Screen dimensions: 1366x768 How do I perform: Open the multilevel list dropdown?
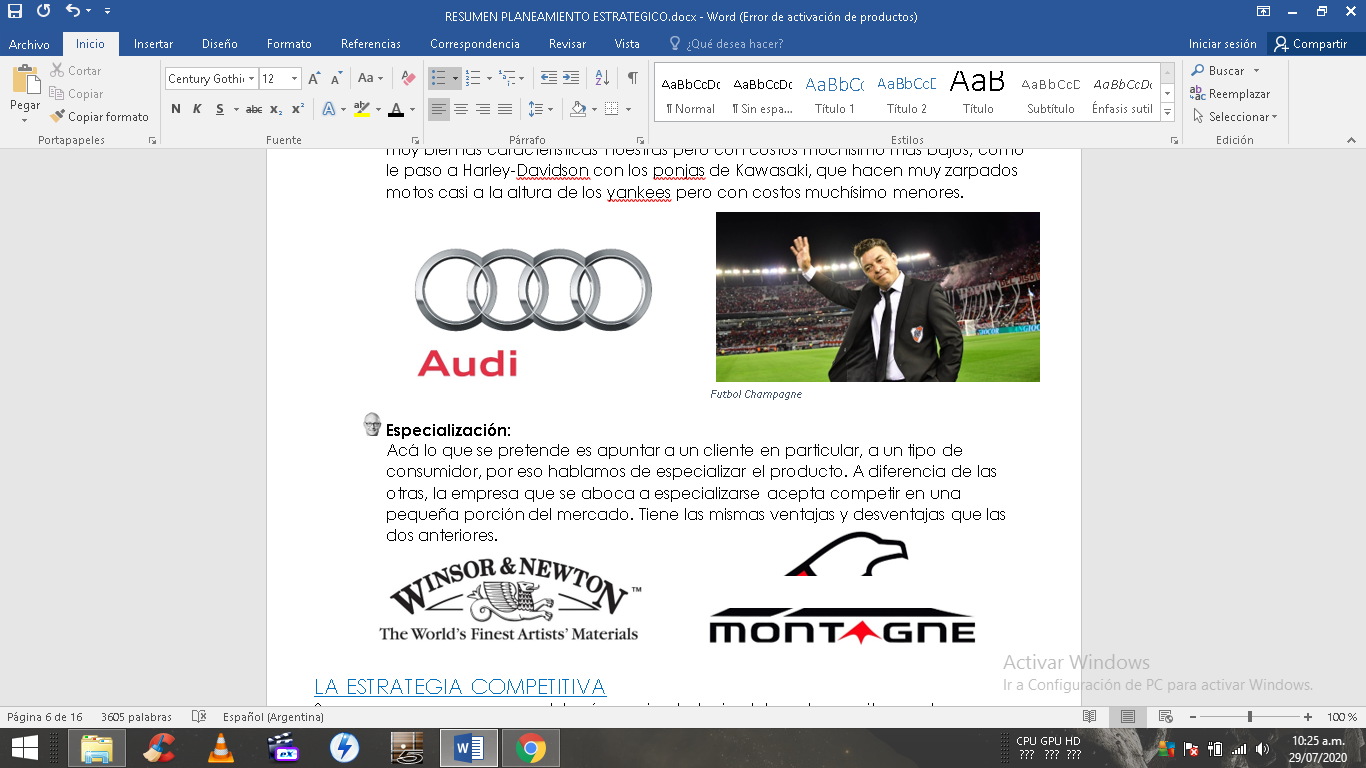[520, 78]
